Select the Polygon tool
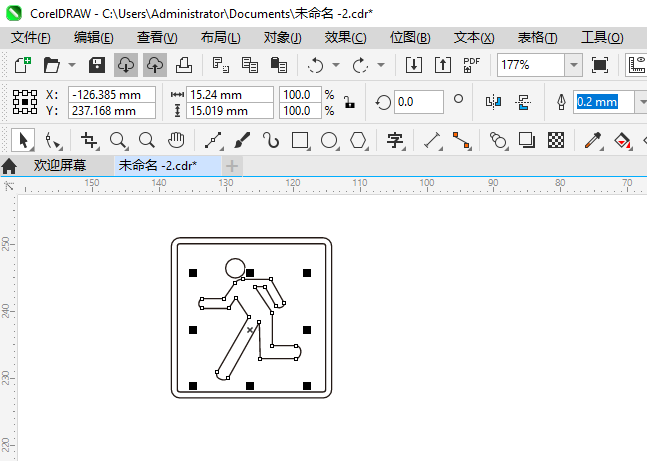Image resolution: width=647 pixels, height=461 pixels. point(358,140)
